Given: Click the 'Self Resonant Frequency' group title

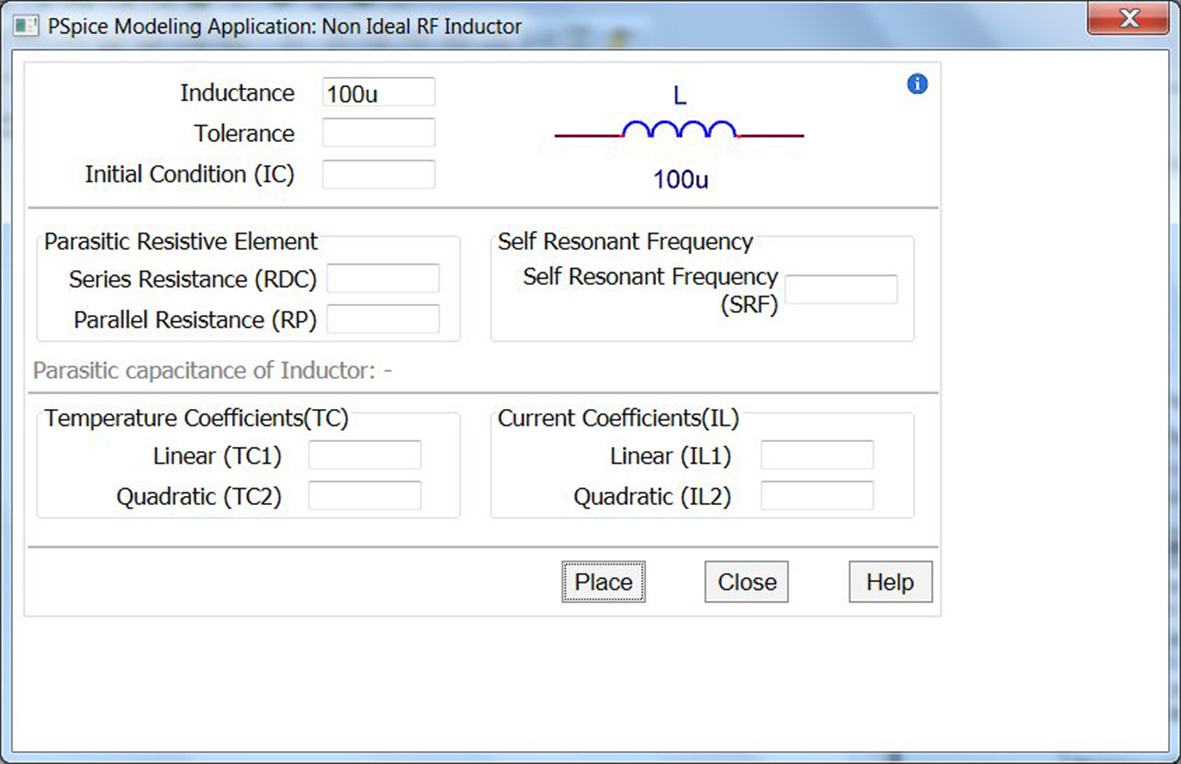Looking at the screenshot, I should click(x=625, y=241).
